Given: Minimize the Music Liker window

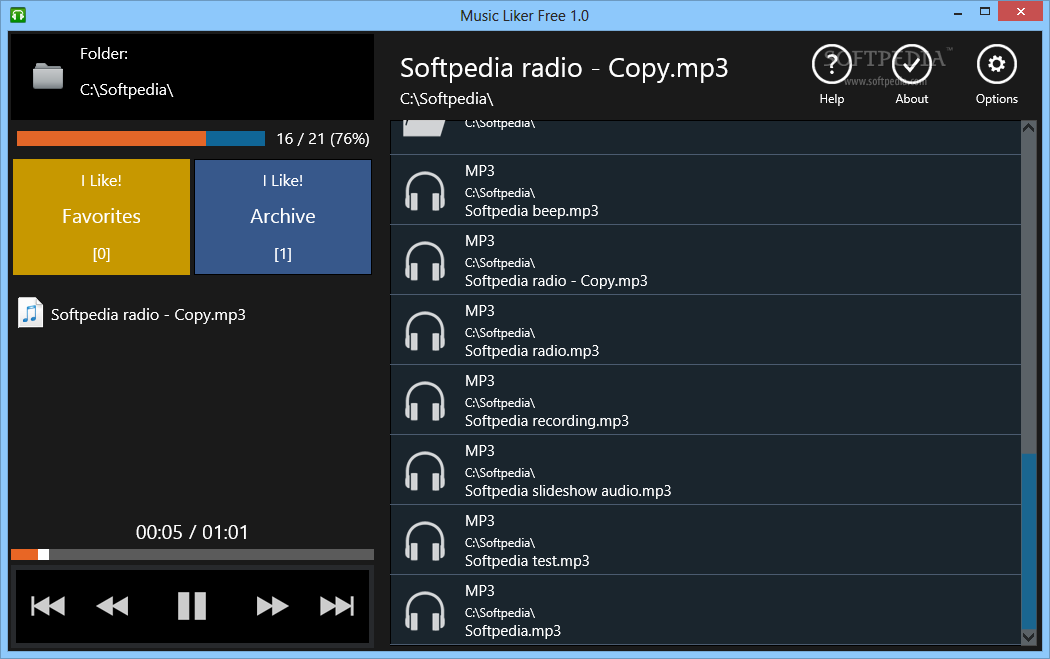Looking at the screenshot, I should (x=958, y=12).
